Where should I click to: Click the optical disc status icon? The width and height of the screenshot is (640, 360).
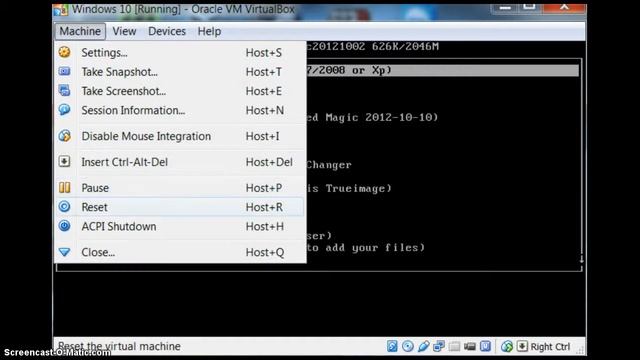pyautogui.click(x=408, y=346)
